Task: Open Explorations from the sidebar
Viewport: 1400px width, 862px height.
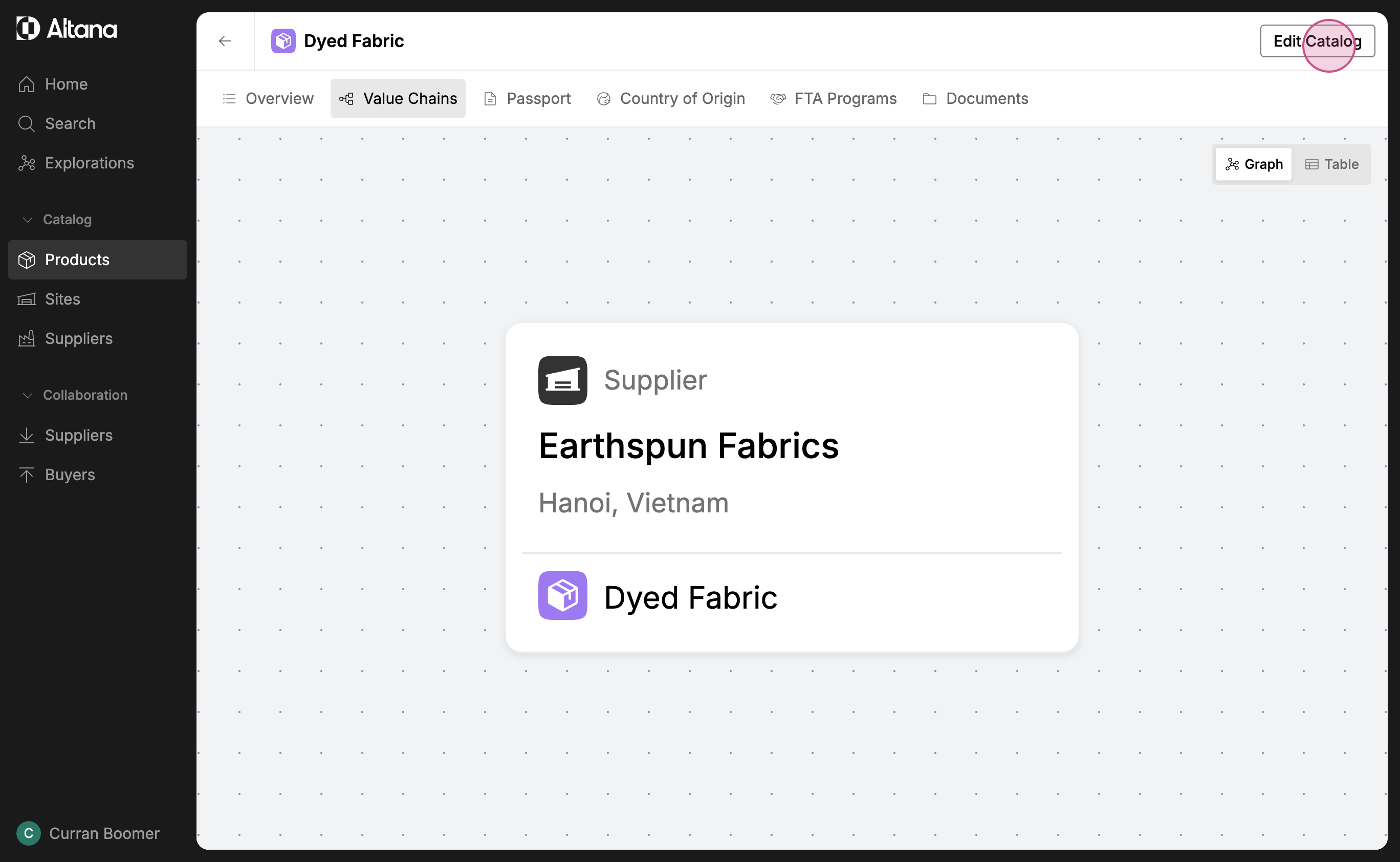Action: [89, 163]
